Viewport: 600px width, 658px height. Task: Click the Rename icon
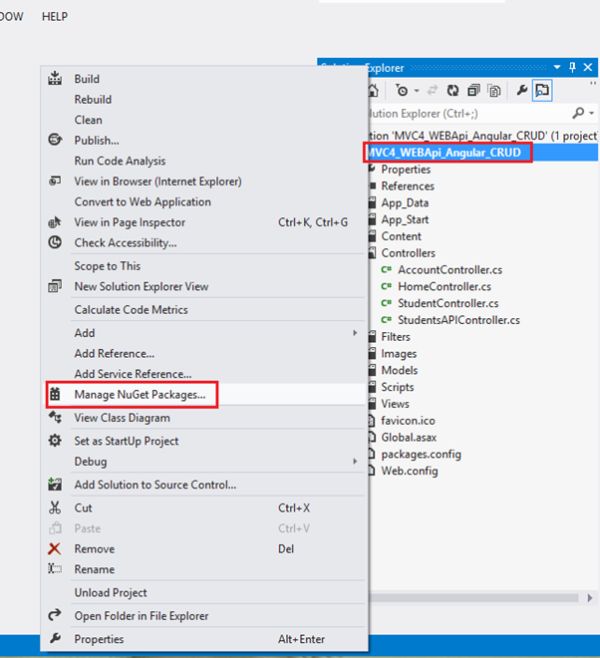[x=55, y=569]
